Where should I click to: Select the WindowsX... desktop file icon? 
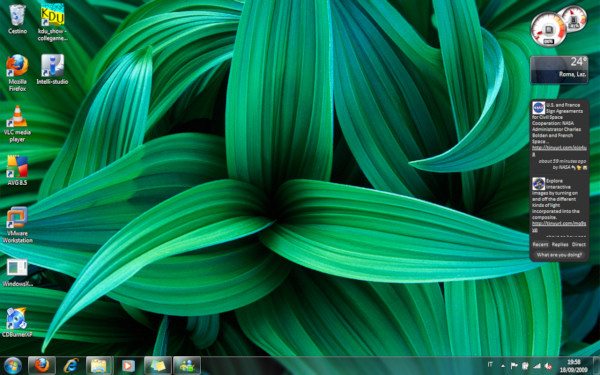[17, 273]
